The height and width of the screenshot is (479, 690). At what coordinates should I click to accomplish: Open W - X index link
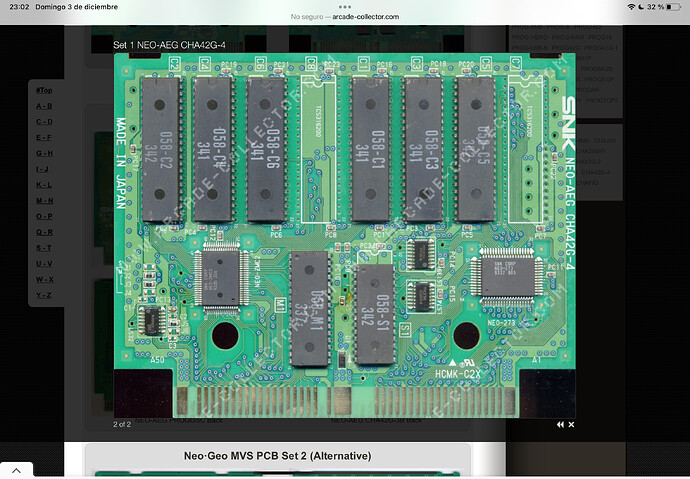click(x=44, y=279)
